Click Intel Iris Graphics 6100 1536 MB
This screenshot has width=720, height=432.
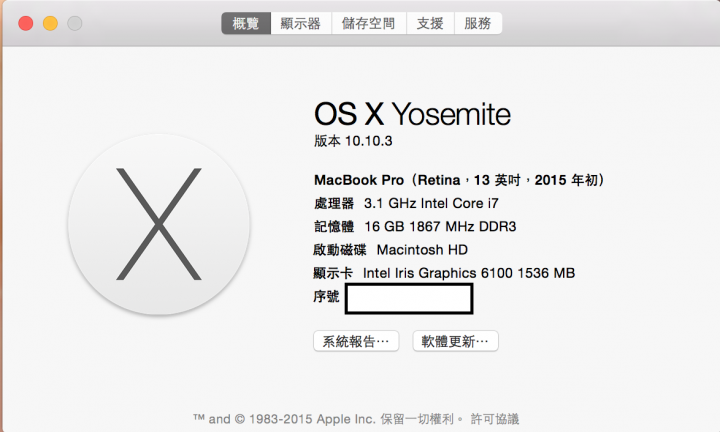pos(469,273)
